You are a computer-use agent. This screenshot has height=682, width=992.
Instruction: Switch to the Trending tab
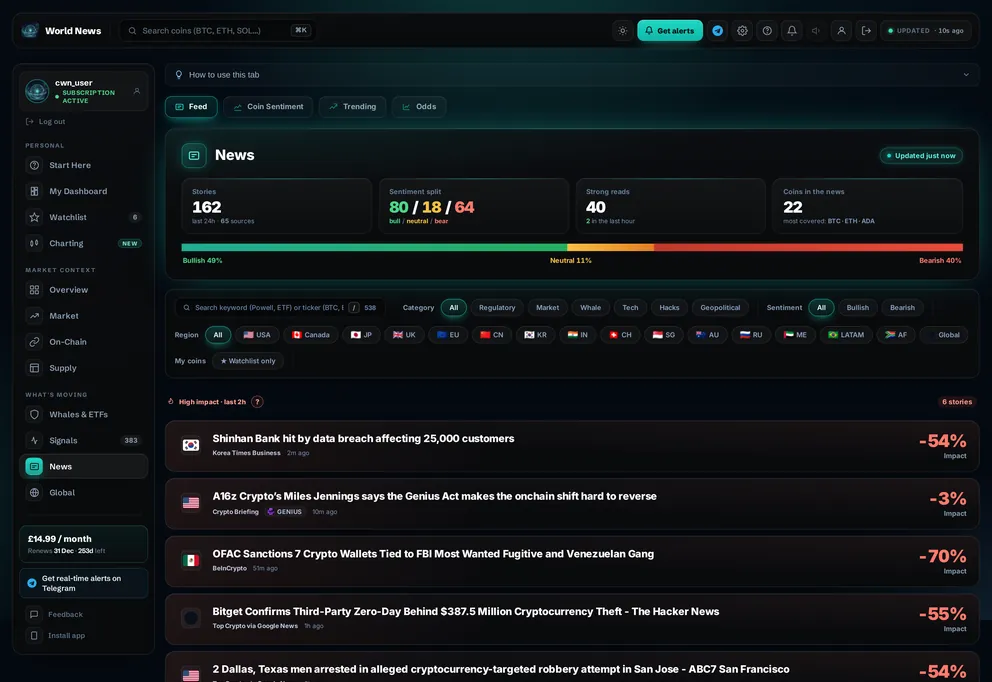coord(352,106)
